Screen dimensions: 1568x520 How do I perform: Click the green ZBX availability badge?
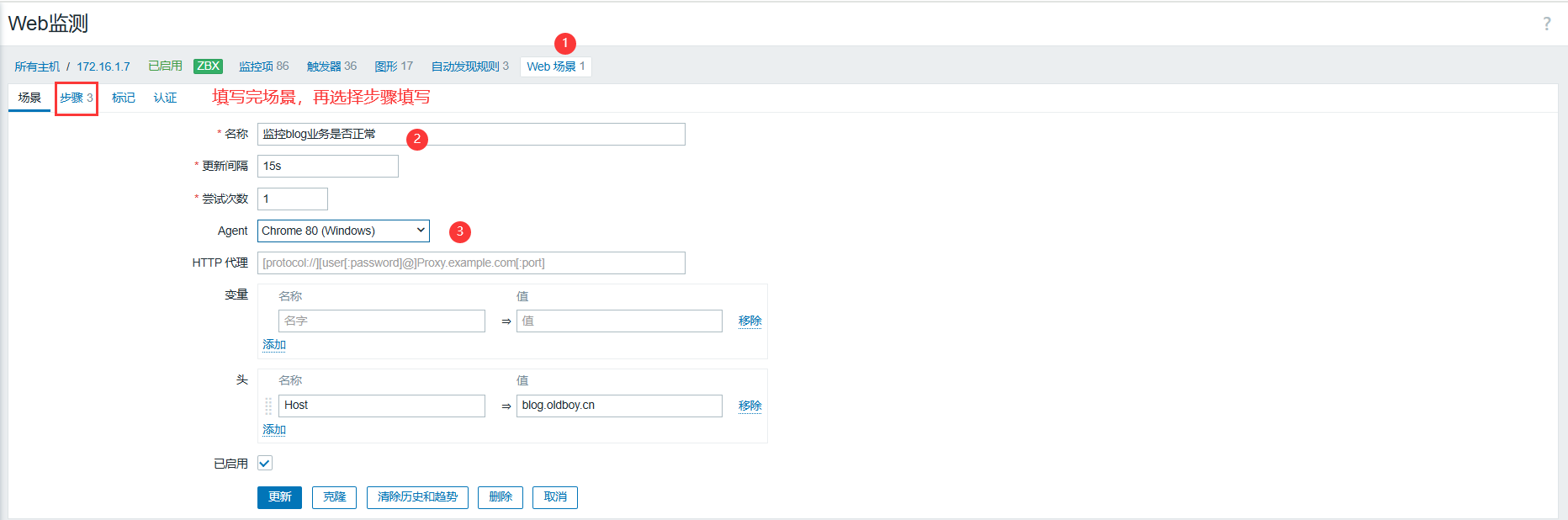(208, 66)
